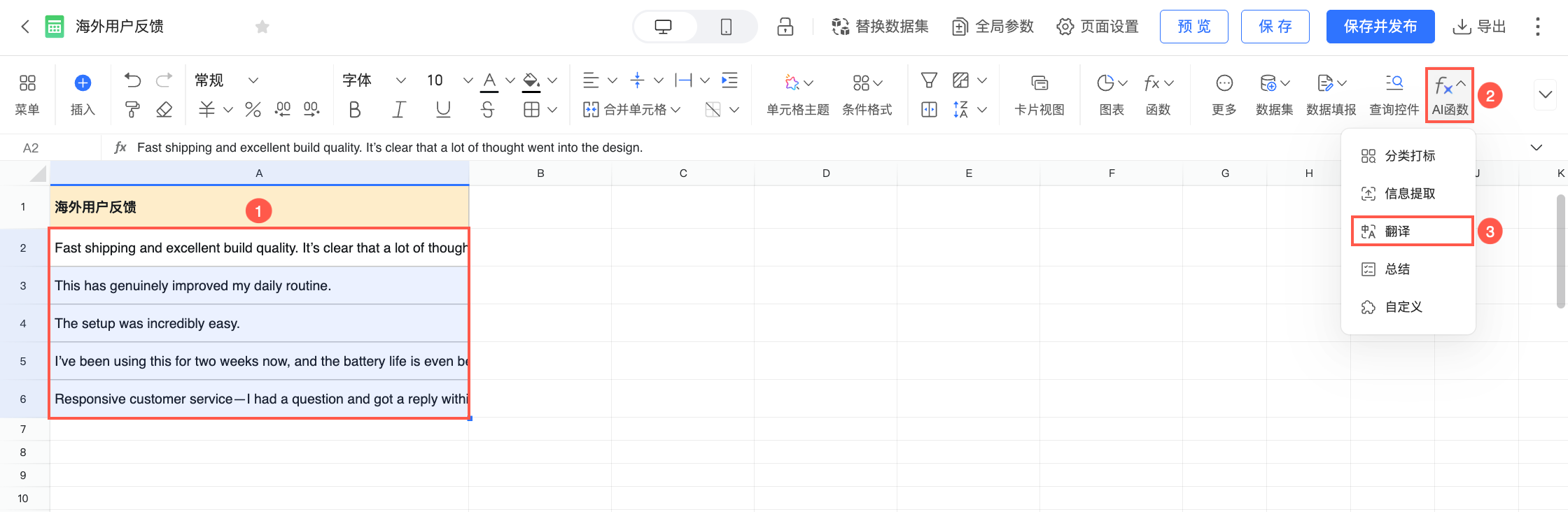This screenshot has height=512, width=1568.
Task: Open 替换数据集
Action: pos(880,27)
